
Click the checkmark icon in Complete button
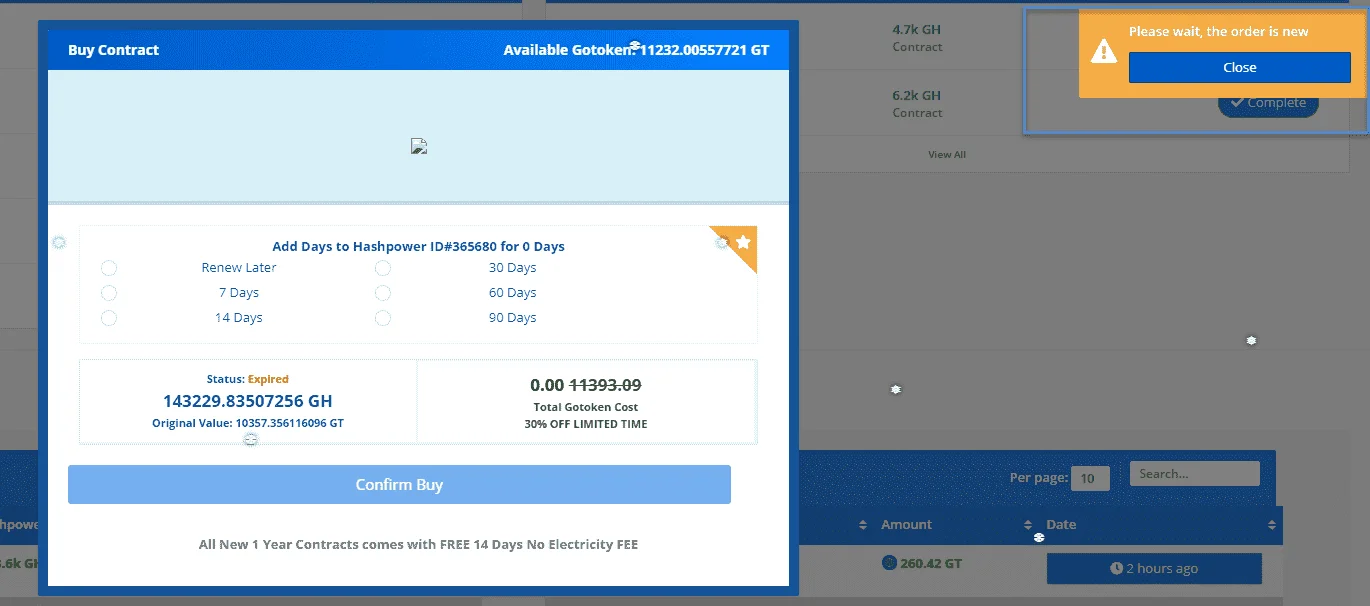1237,102
